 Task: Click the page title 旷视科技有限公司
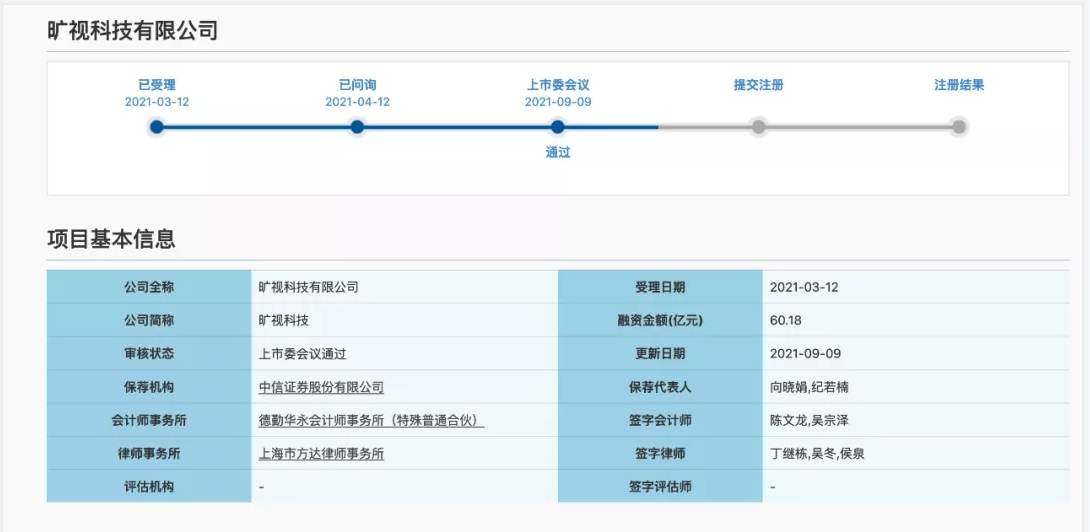pos(133,31)
